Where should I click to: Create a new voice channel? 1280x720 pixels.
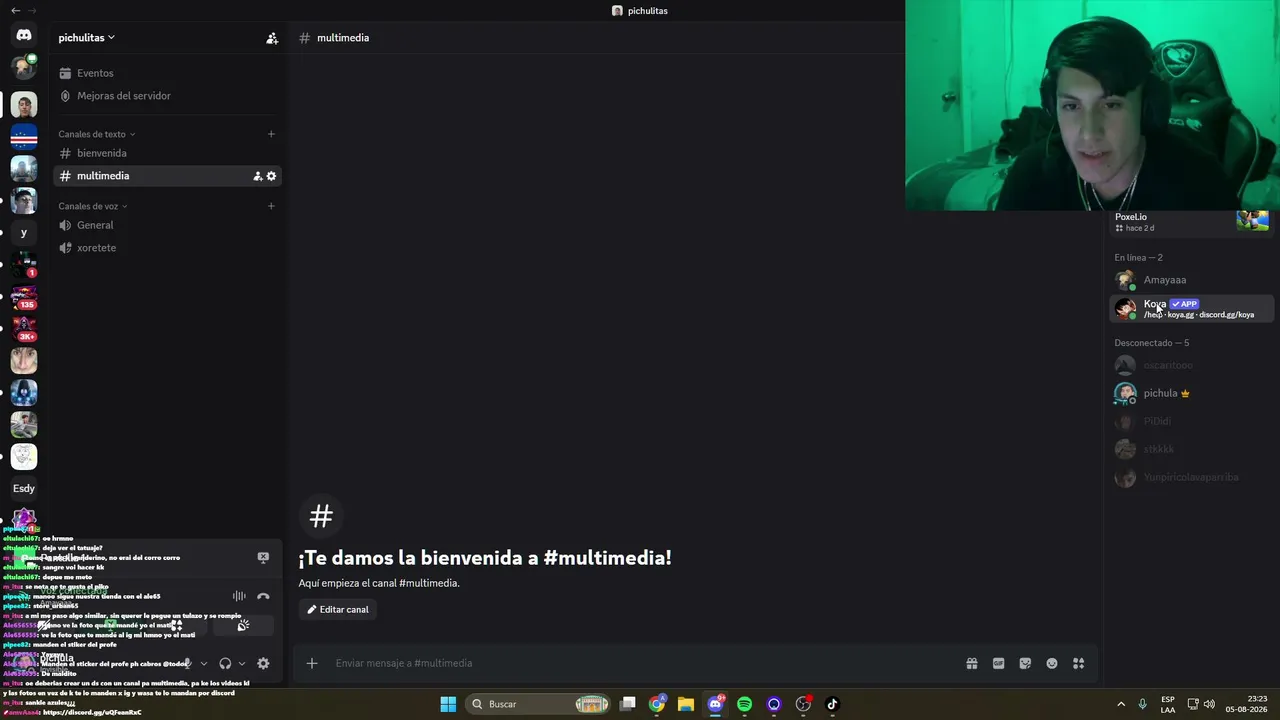coord(271,206)
